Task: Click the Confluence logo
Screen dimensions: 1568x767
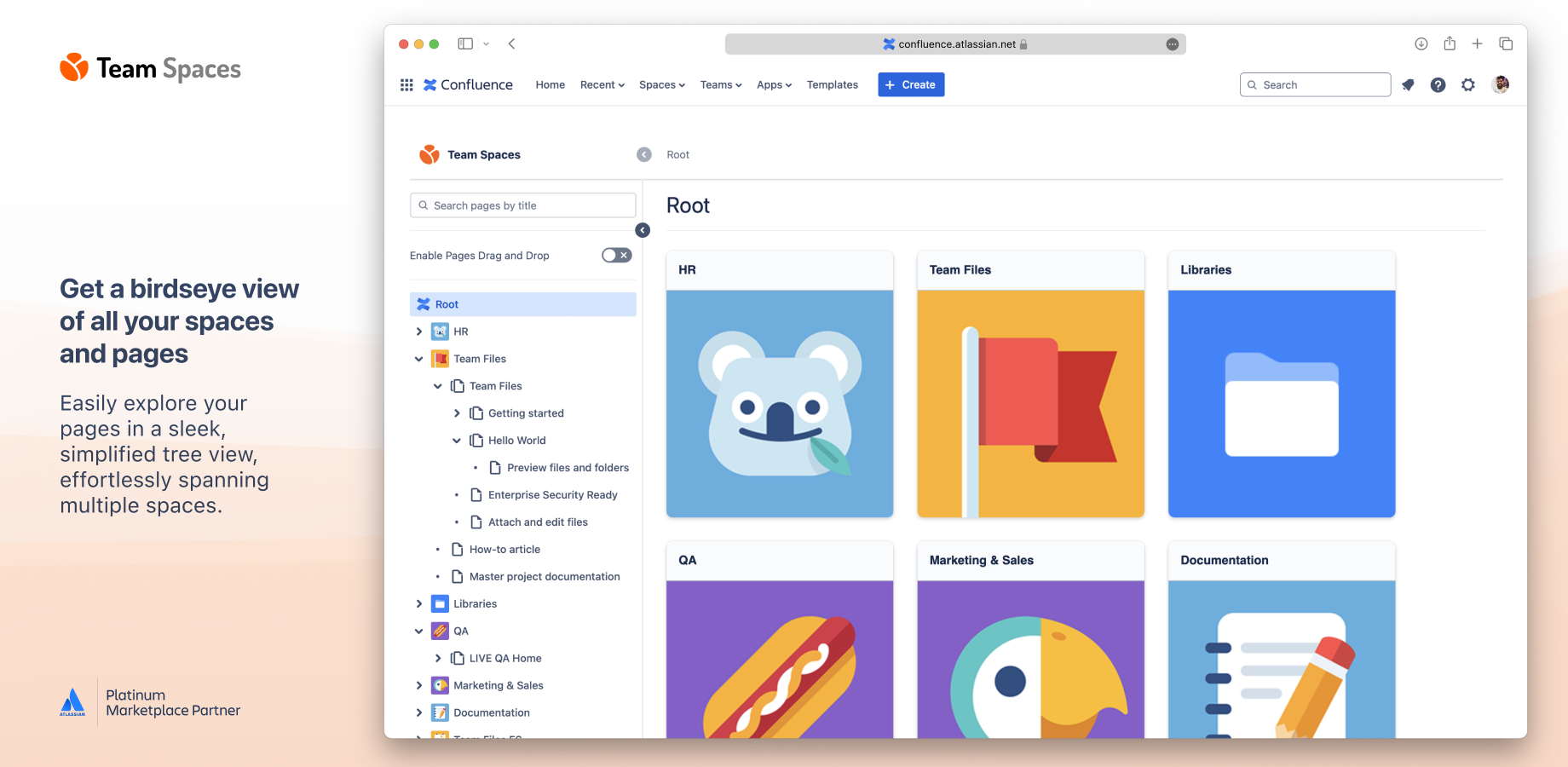Action: point(468,84)
